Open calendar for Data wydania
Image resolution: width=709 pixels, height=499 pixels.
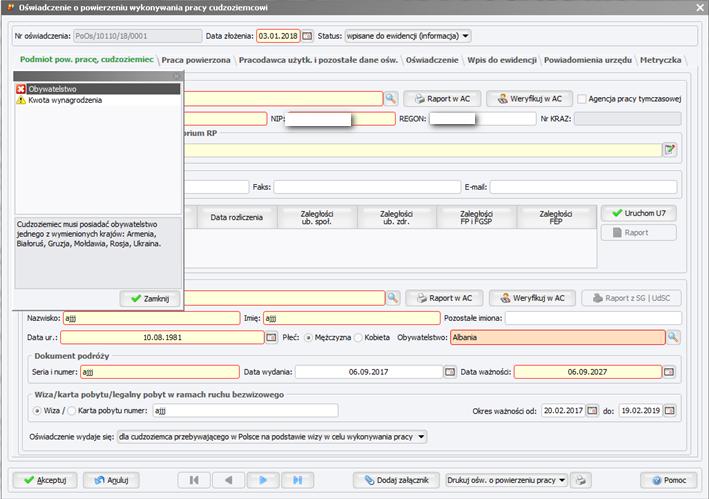(x=450, y=372)
